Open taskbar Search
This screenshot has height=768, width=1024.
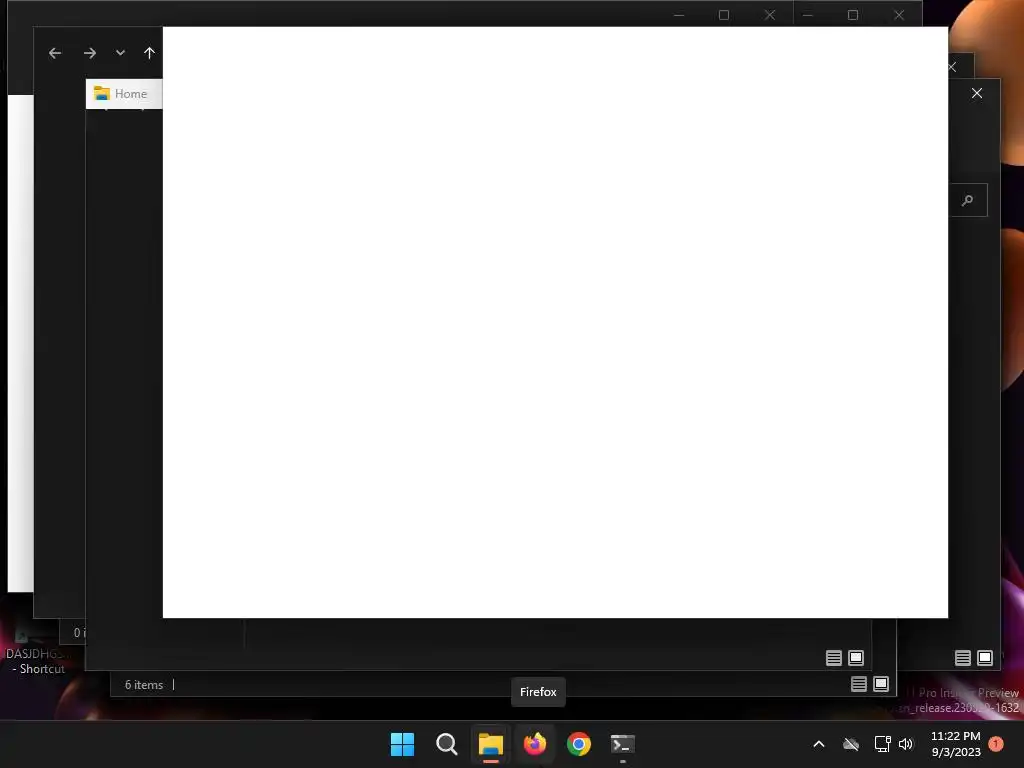point(447,744)
